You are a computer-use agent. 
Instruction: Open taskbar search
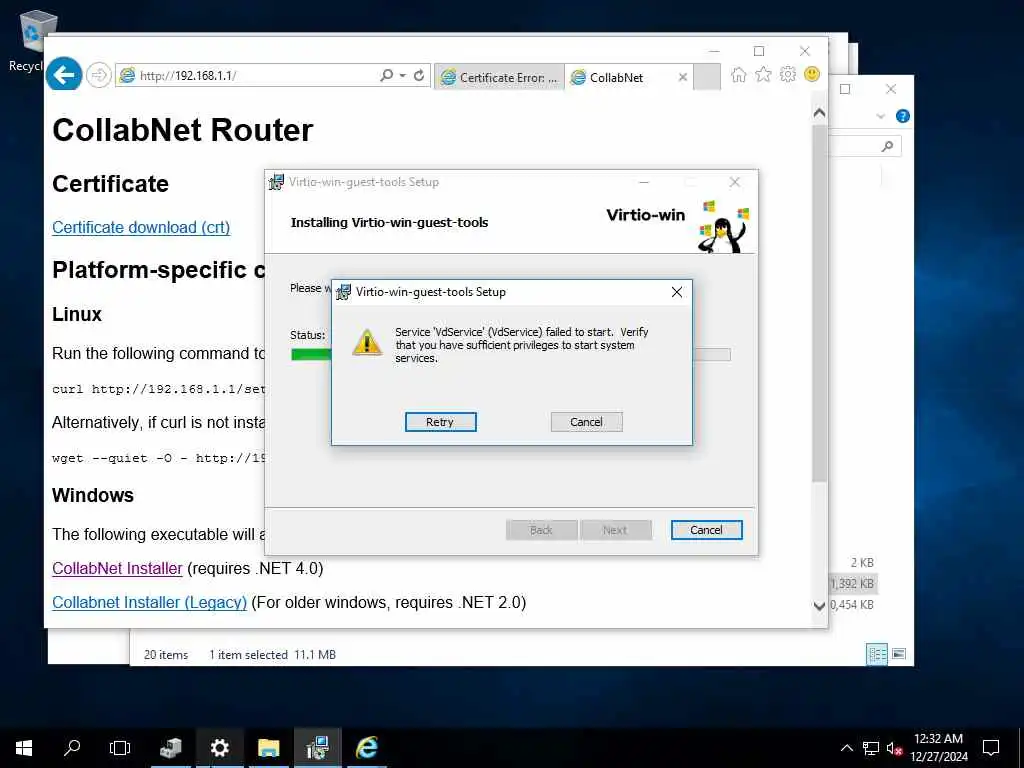[72, 748]
